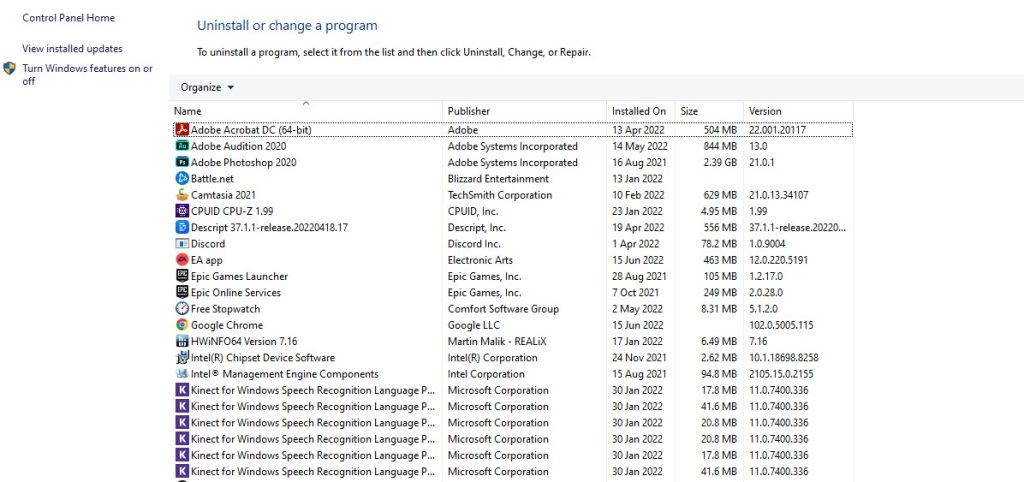The image size is (1024, 482).
Task: Select the Google Chrome entry name
Action: 227,325
